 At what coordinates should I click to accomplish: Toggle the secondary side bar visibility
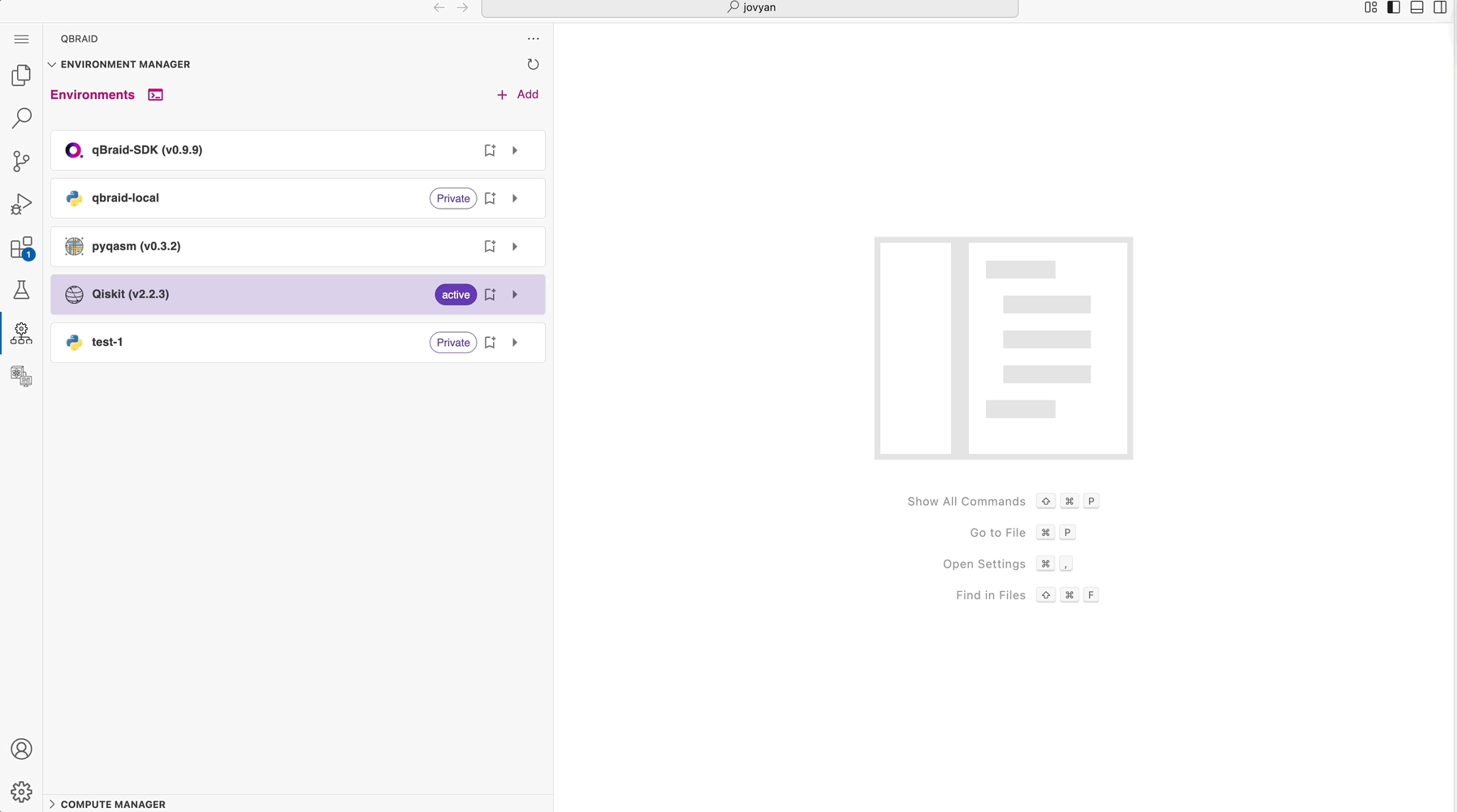click(1440, 7)
